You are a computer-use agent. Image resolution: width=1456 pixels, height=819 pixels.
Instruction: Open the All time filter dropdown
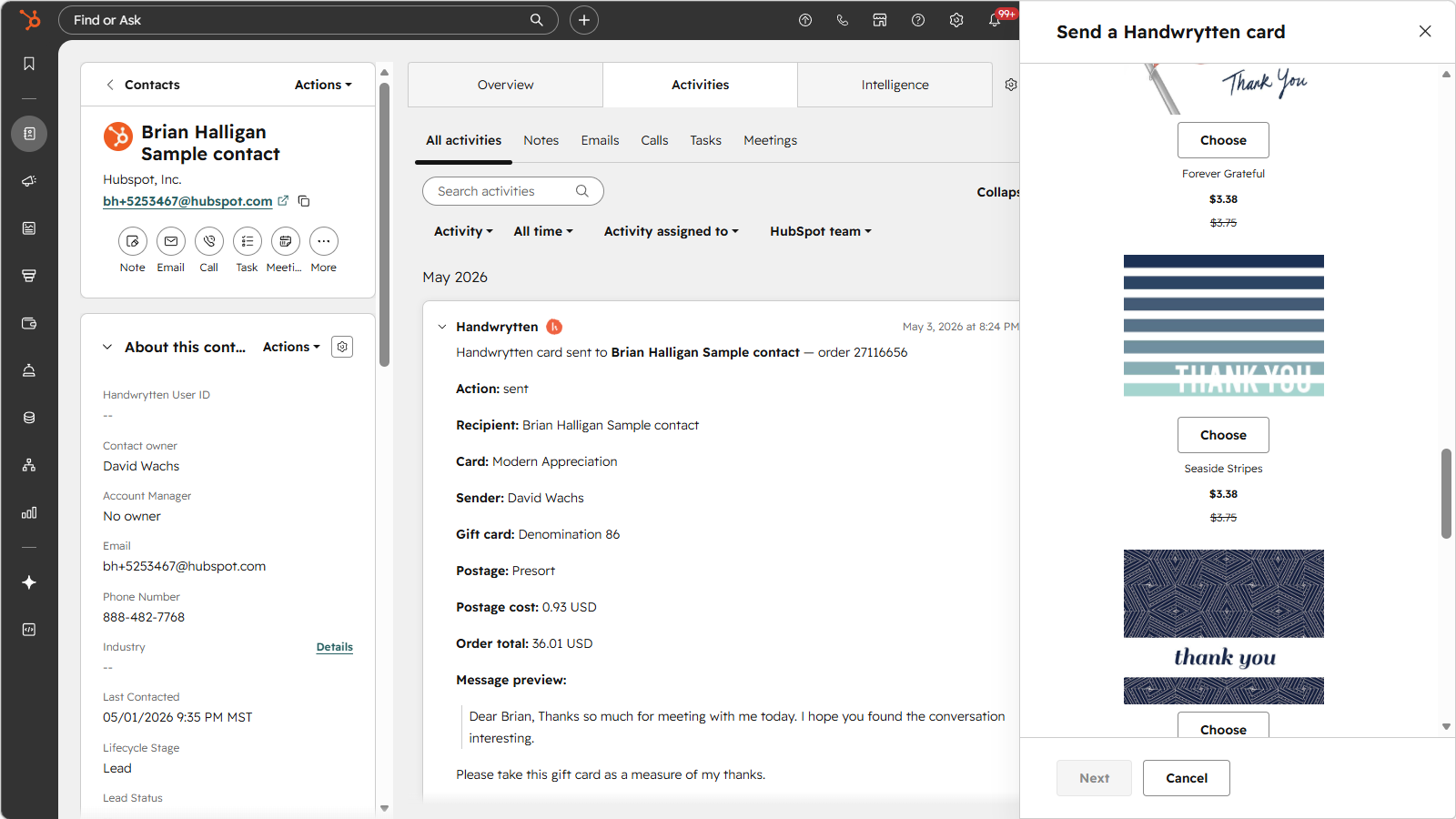click(x=543, y=231)
